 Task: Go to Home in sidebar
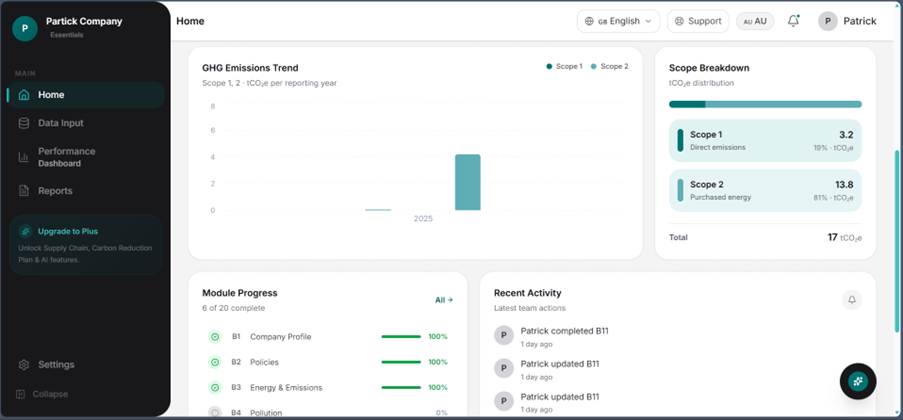pos(86,95)
